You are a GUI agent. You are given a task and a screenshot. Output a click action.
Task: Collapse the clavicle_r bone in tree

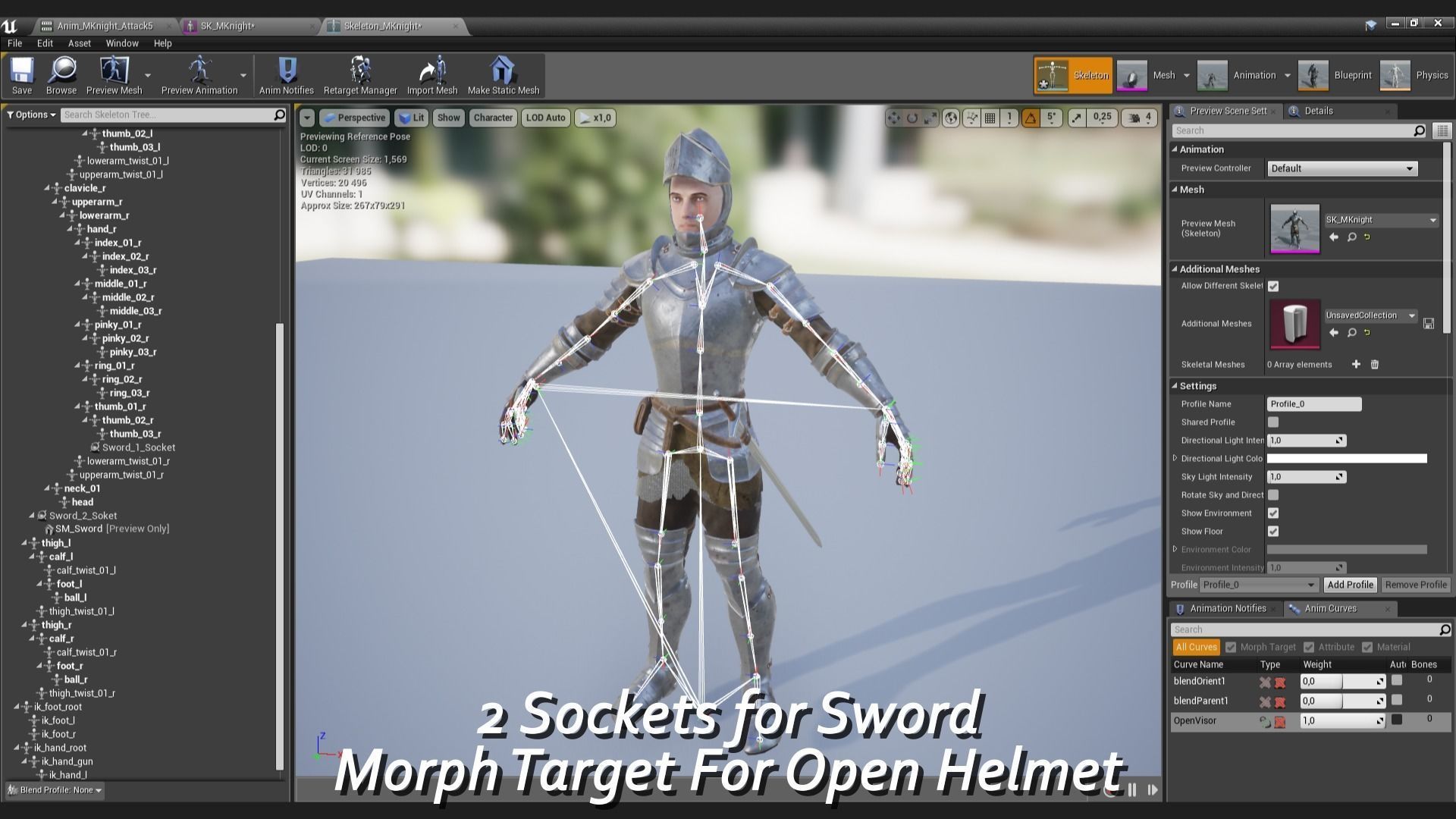click(47, 188)
